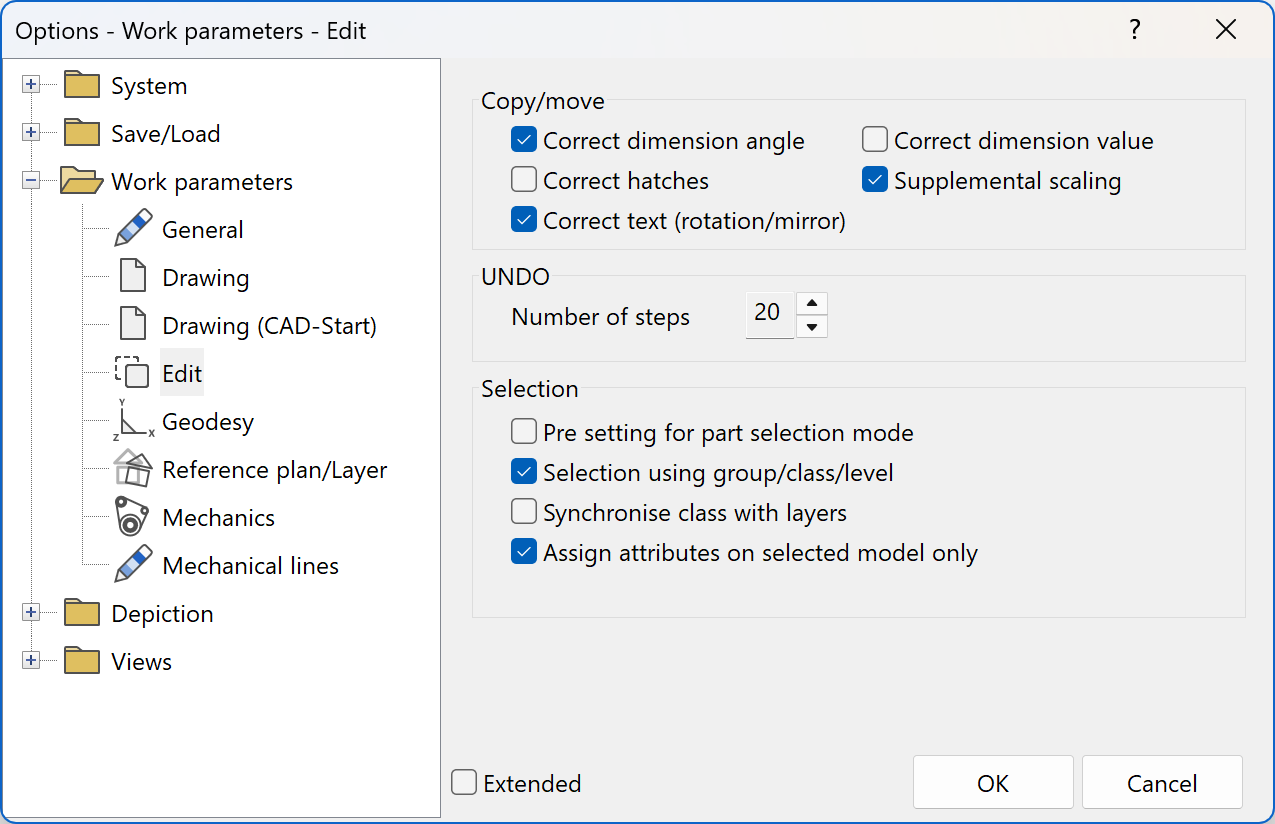Increase Number of steps with up arrow
Viewport: 1275px width, 824px height.
coord(811,302)
